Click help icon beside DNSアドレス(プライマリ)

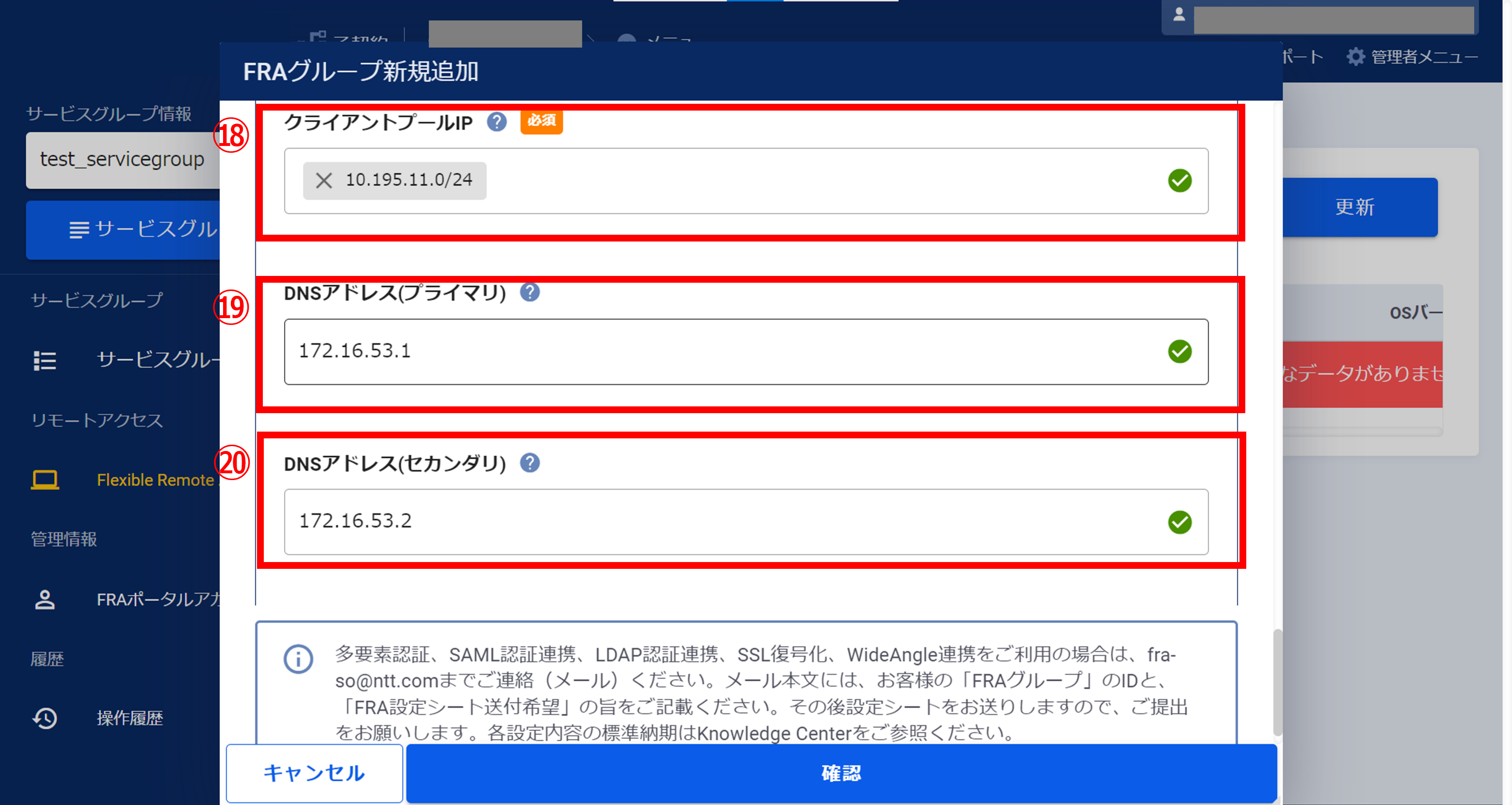click(530, 292)
